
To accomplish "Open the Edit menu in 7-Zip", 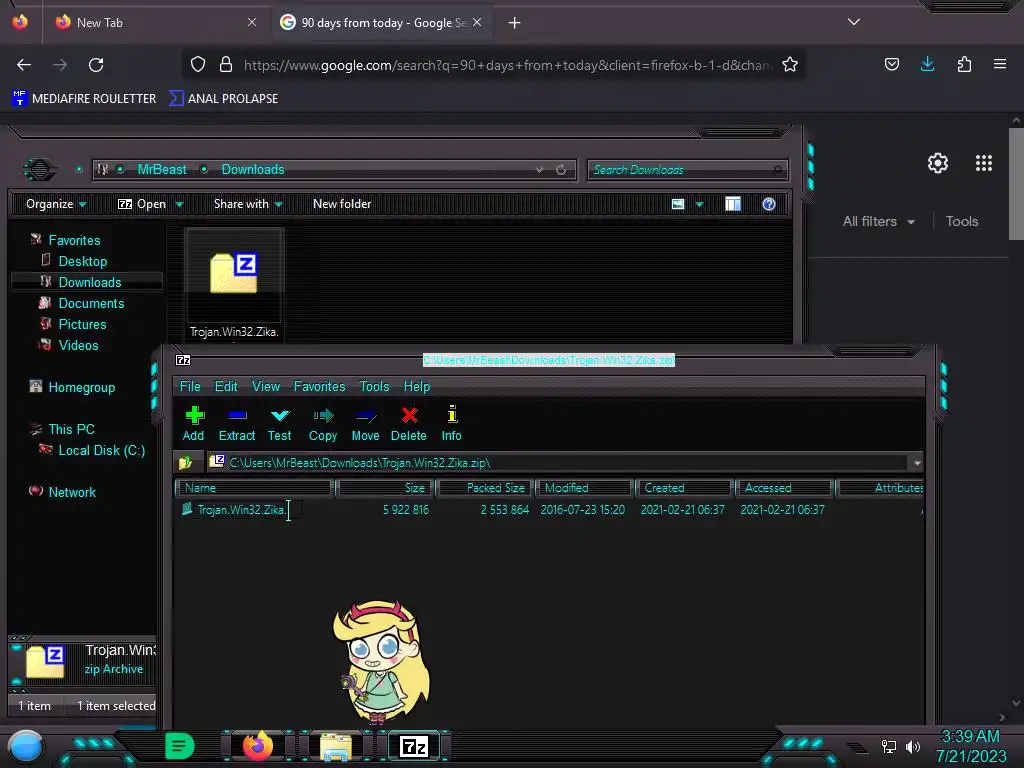I will (226, 387).
